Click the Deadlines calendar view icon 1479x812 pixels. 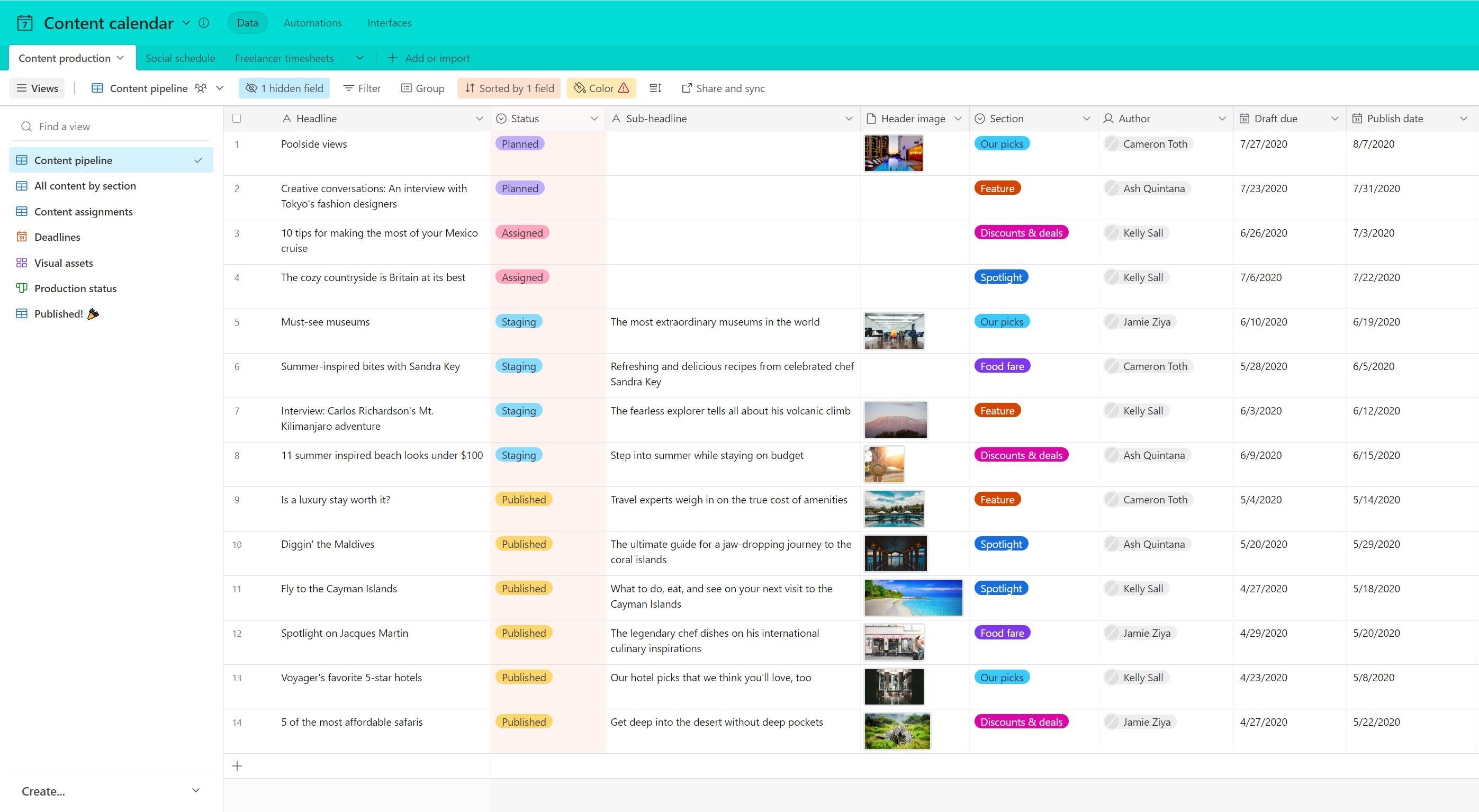coord(22,237)
